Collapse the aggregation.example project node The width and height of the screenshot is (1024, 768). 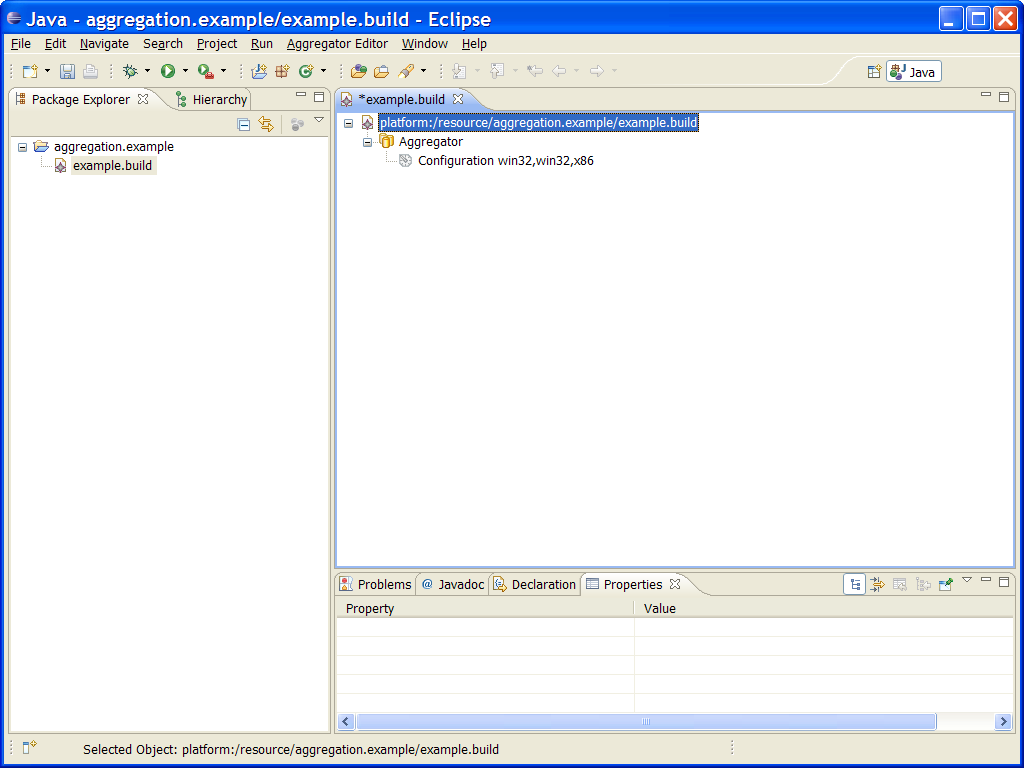(22, 147)
